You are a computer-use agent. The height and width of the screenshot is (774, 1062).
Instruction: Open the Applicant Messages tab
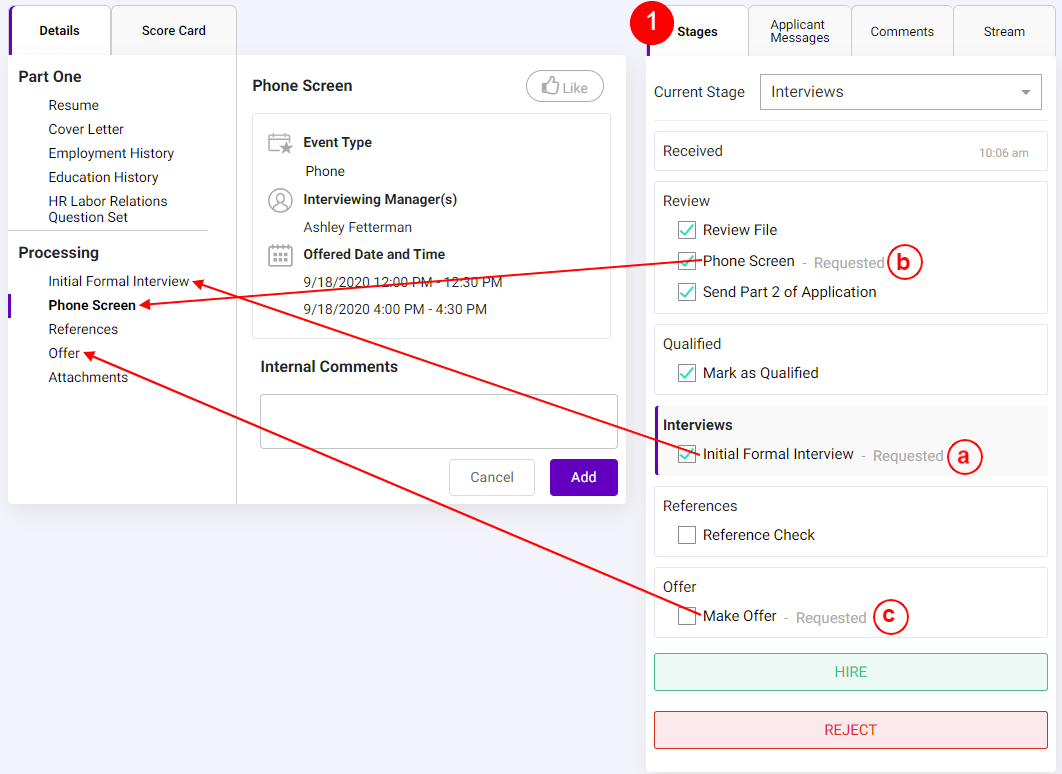[801, 31]
